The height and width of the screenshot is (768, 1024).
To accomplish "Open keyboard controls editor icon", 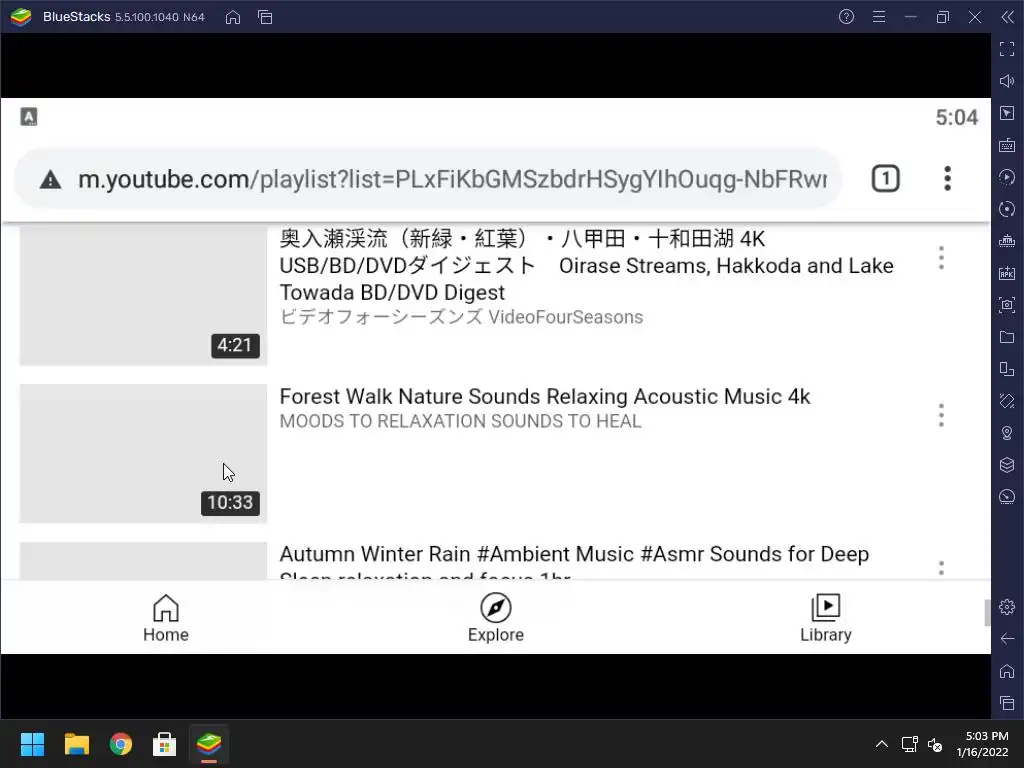I will (x=1007, y=145).
